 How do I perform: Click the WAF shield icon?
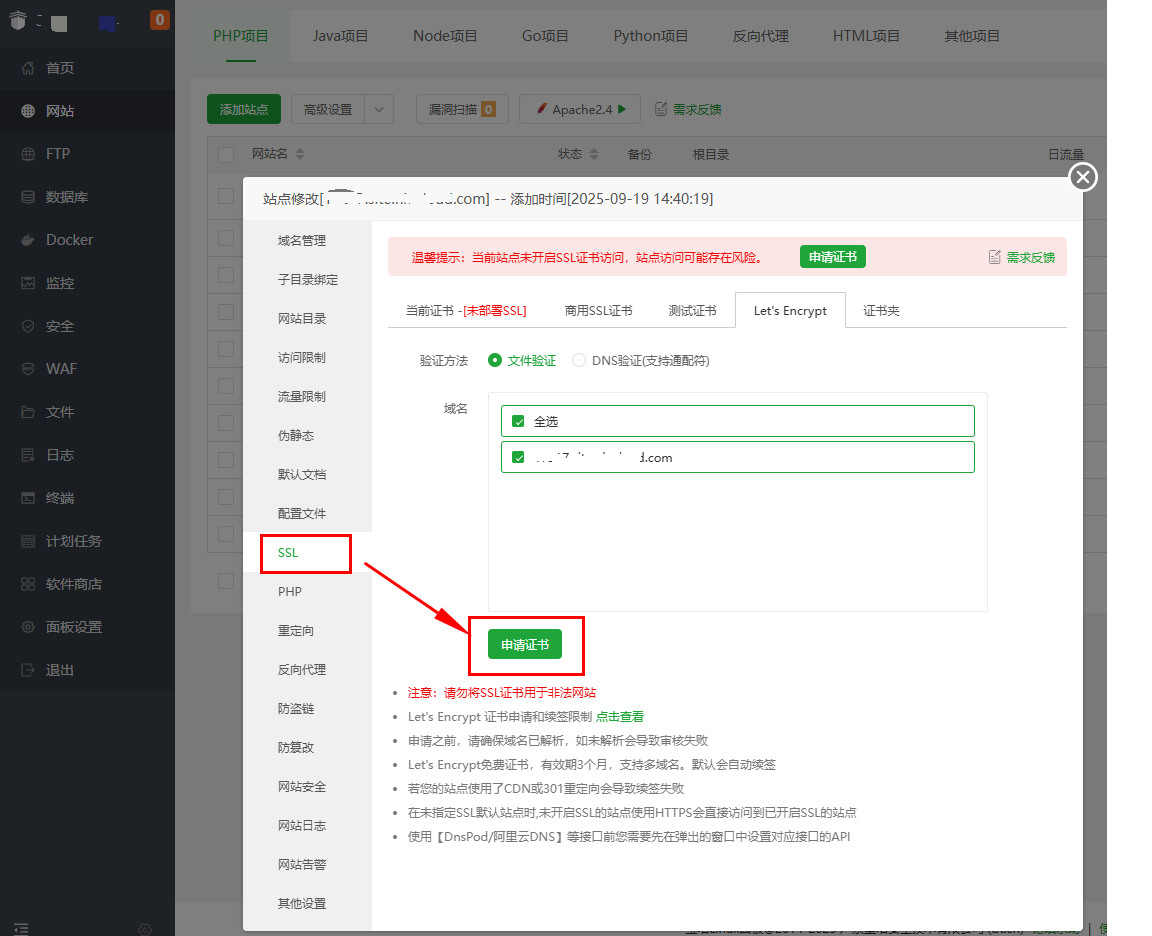[x=28, y=369]
